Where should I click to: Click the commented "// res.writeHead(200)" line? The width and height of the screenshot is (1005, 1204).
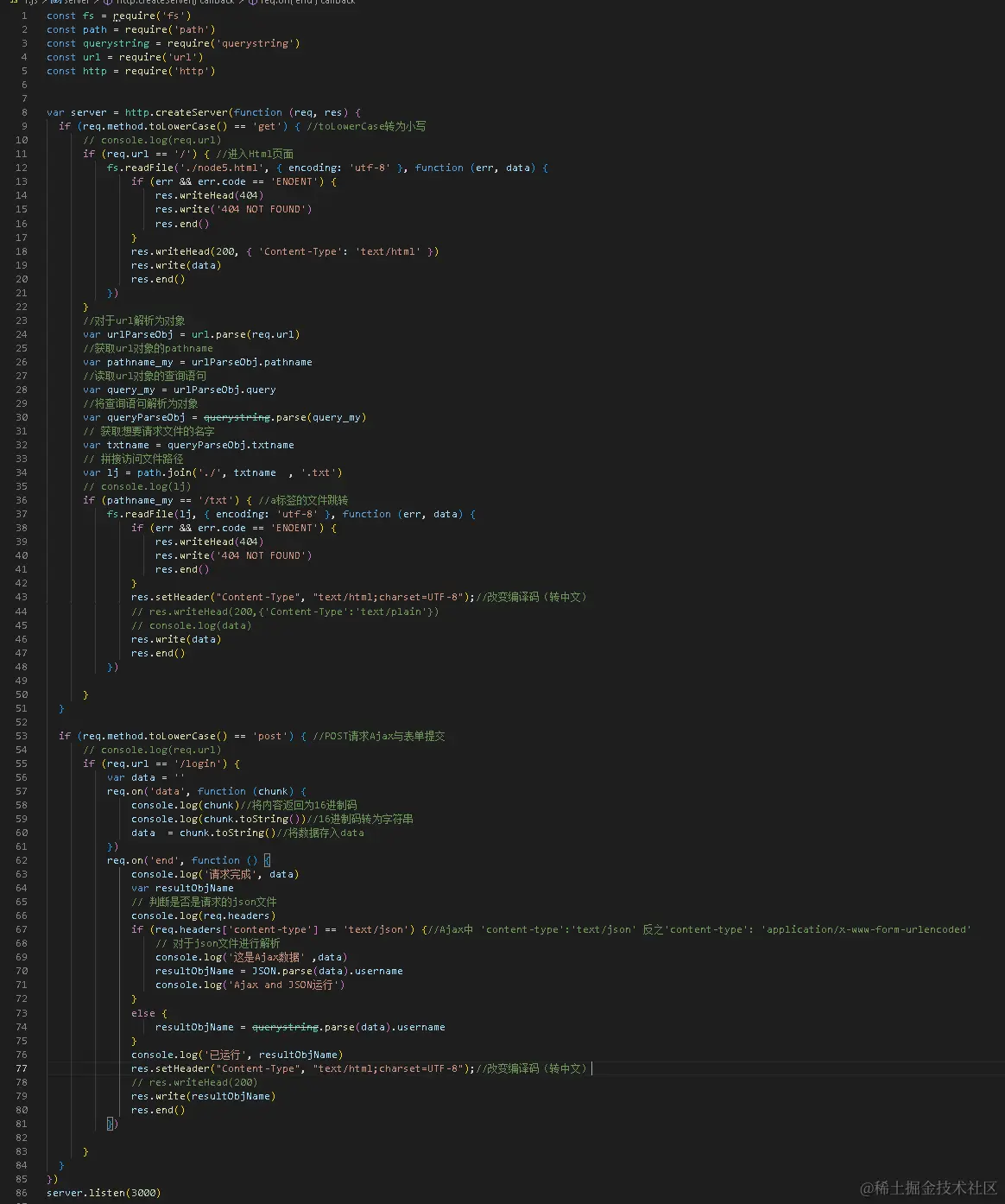click(194, 1082)
